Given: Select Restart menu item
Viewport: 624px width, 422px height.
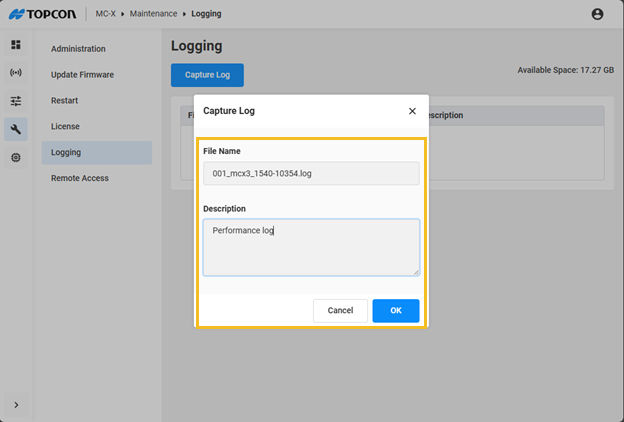Looking at the screenshot, I should coord(96,100).
